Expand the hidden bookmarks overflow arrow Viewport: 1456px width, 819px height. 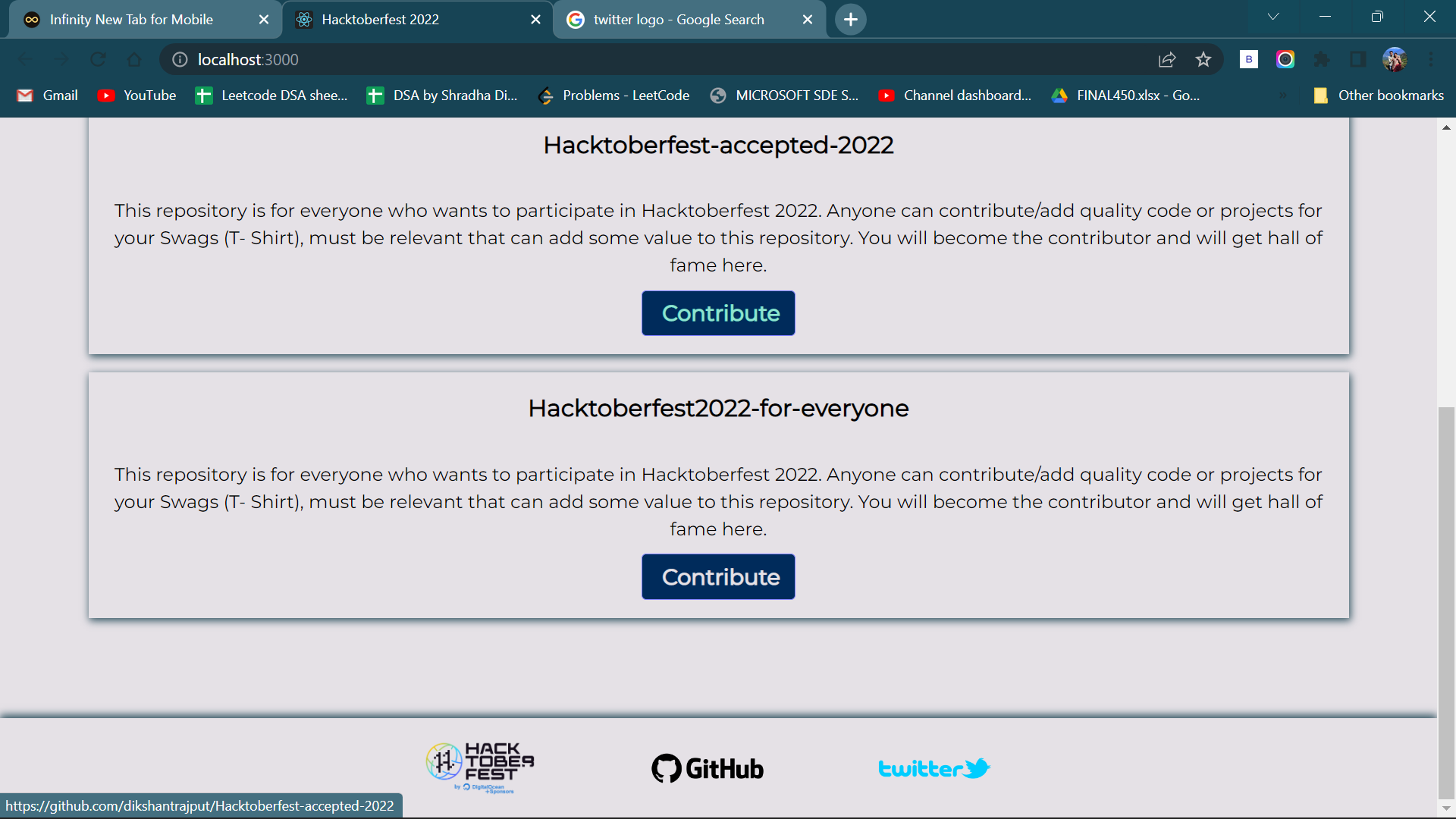[x=1283, y=96]
